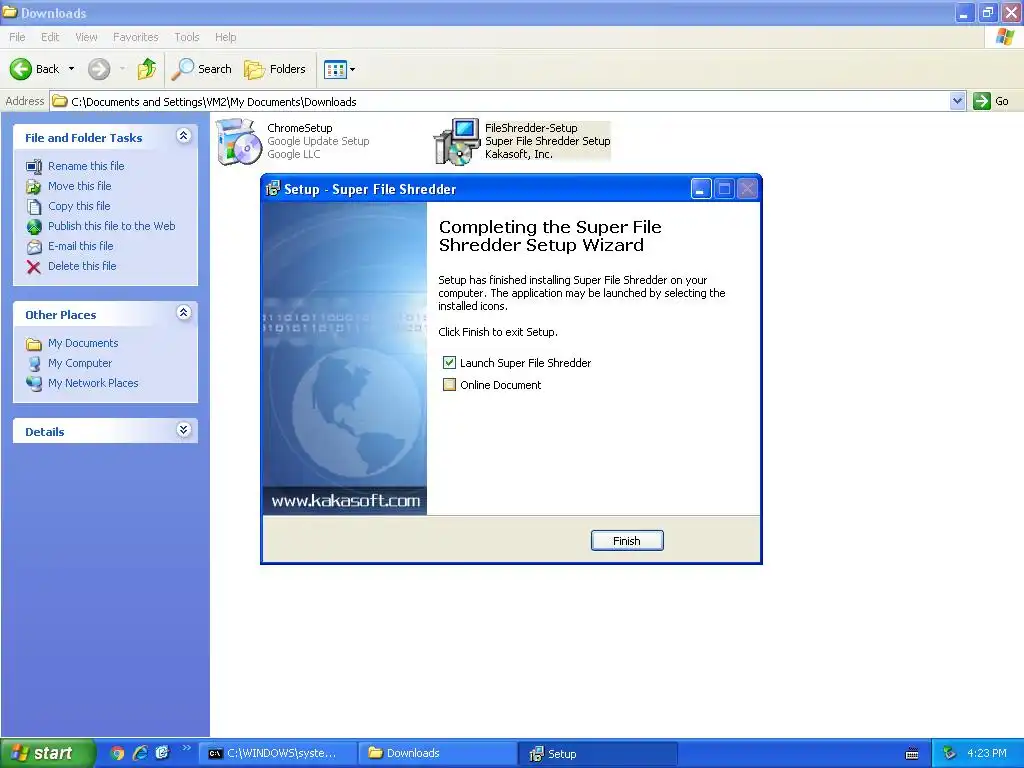Image resolution: width=1024 pixels, height=768 pixels.
Task: Open the Help menu
Action: click(x=225, y=37)
